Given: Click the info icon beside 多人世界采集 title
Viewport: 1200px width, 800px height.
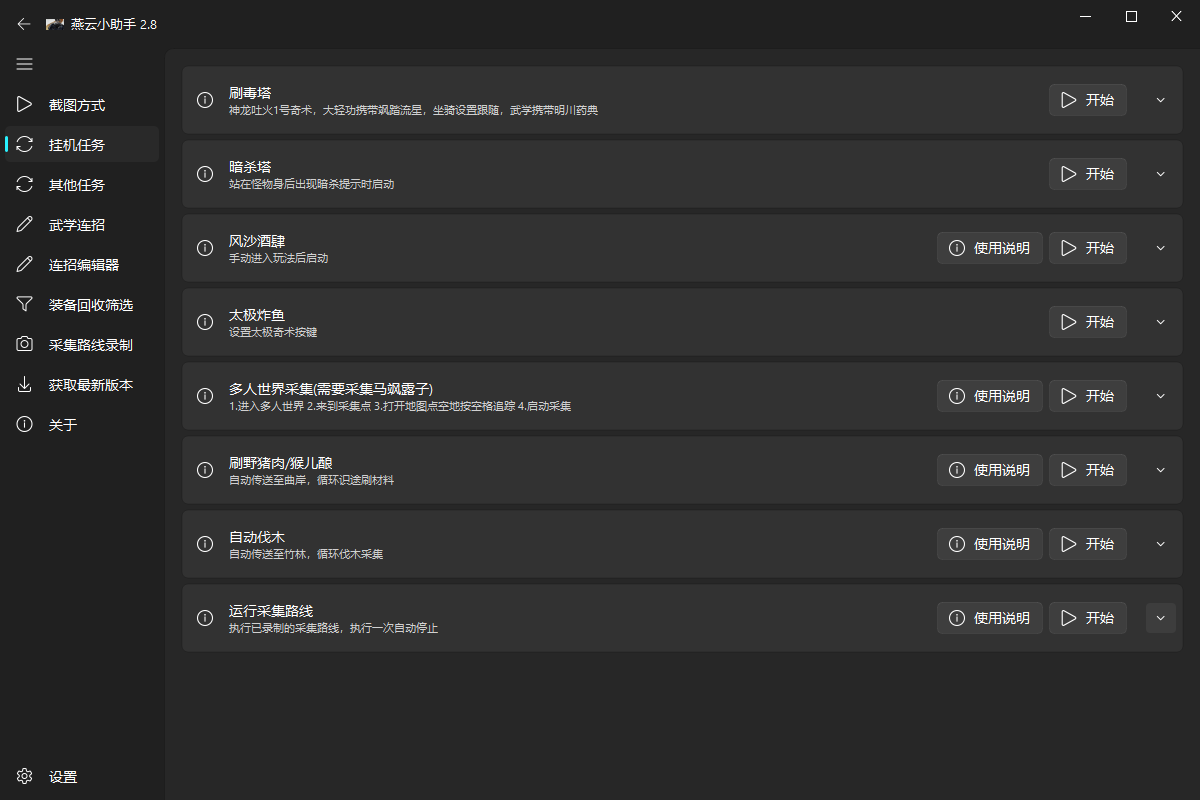Looking at the screenshot, I should [205, 396].
